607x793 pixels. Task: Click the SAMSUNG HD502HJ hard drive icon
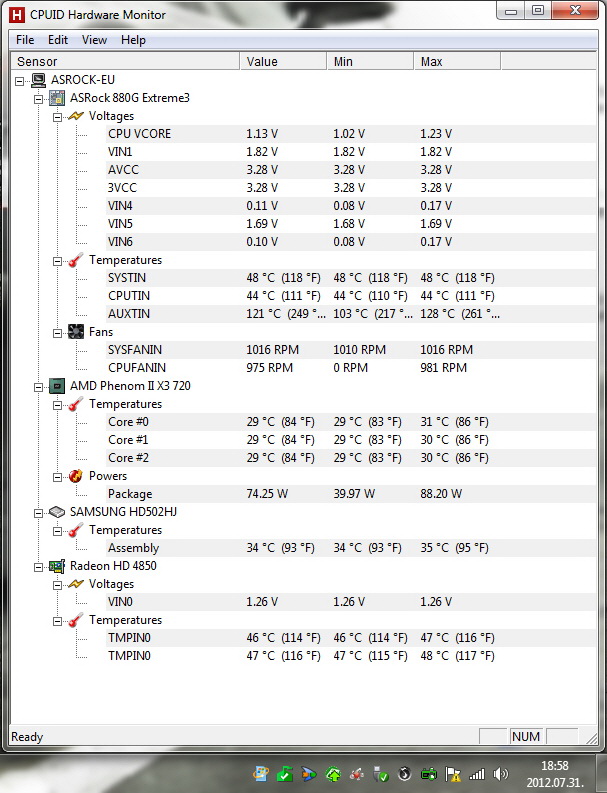pyautogui.click(x=59, y=512)
